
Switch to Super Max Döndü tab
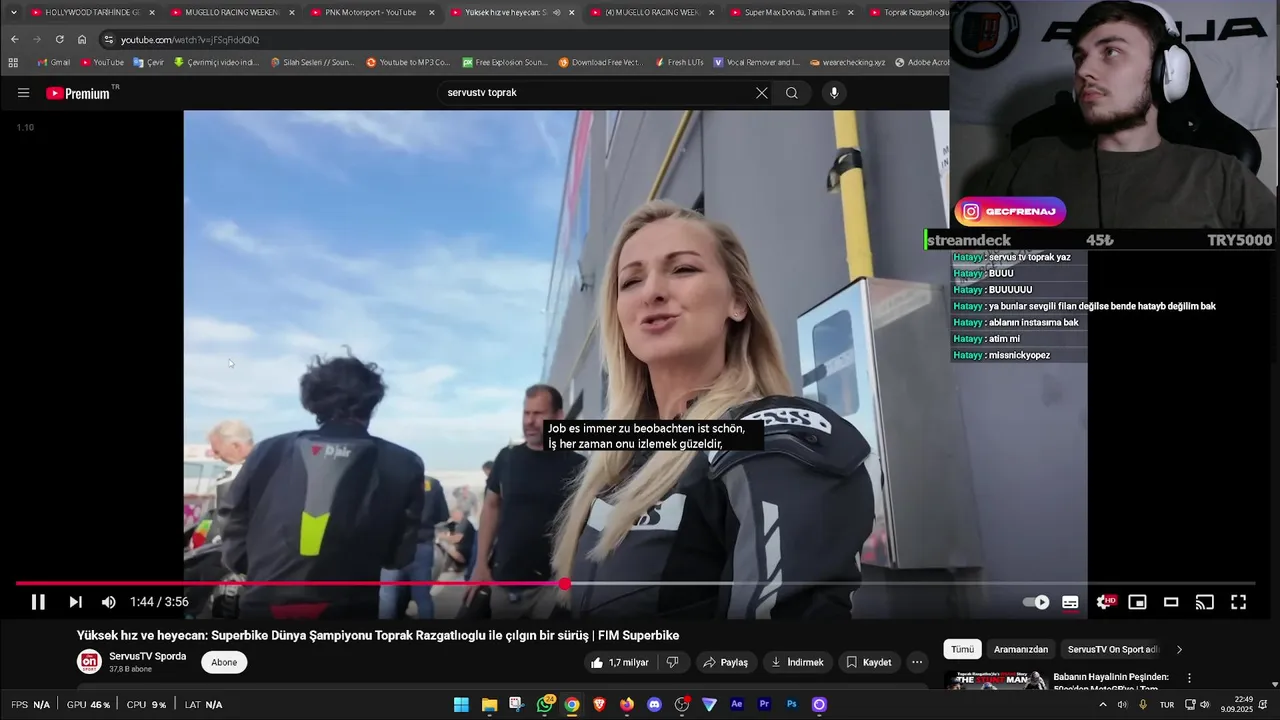[790, 12]
